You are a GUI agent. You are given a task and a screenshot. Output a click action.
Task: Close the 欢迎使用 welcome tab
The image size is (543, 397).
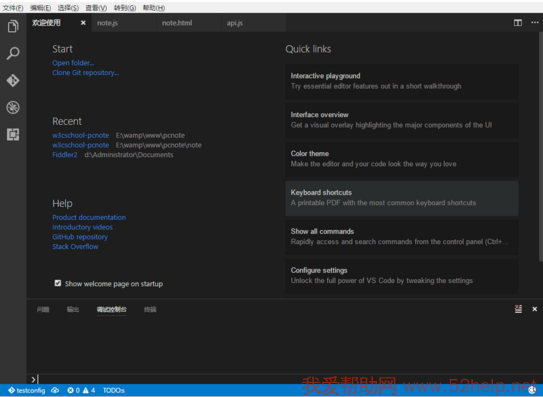(x=83, y=23)
